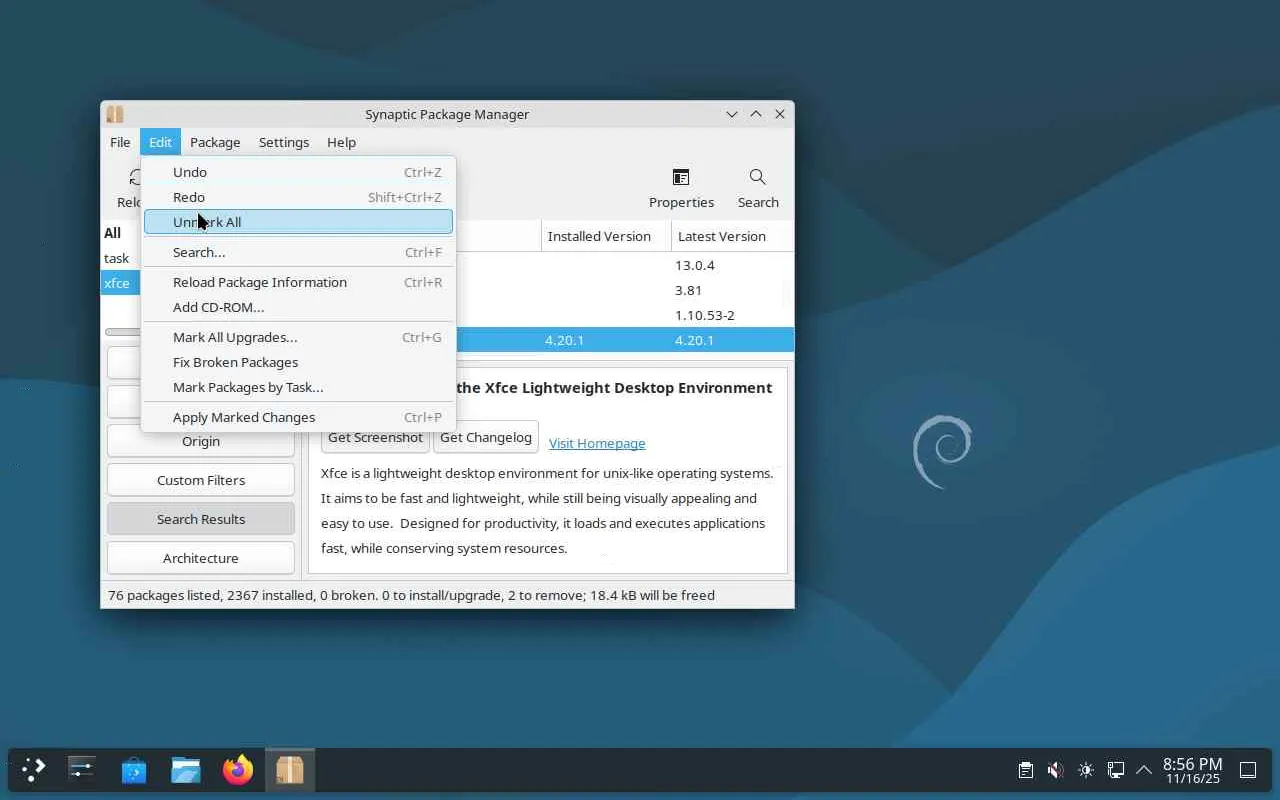Image resolution: width=1280 pixels, height=800 pixels.
Task: Follow the Visit Homepage link
Action: [597, 443]
